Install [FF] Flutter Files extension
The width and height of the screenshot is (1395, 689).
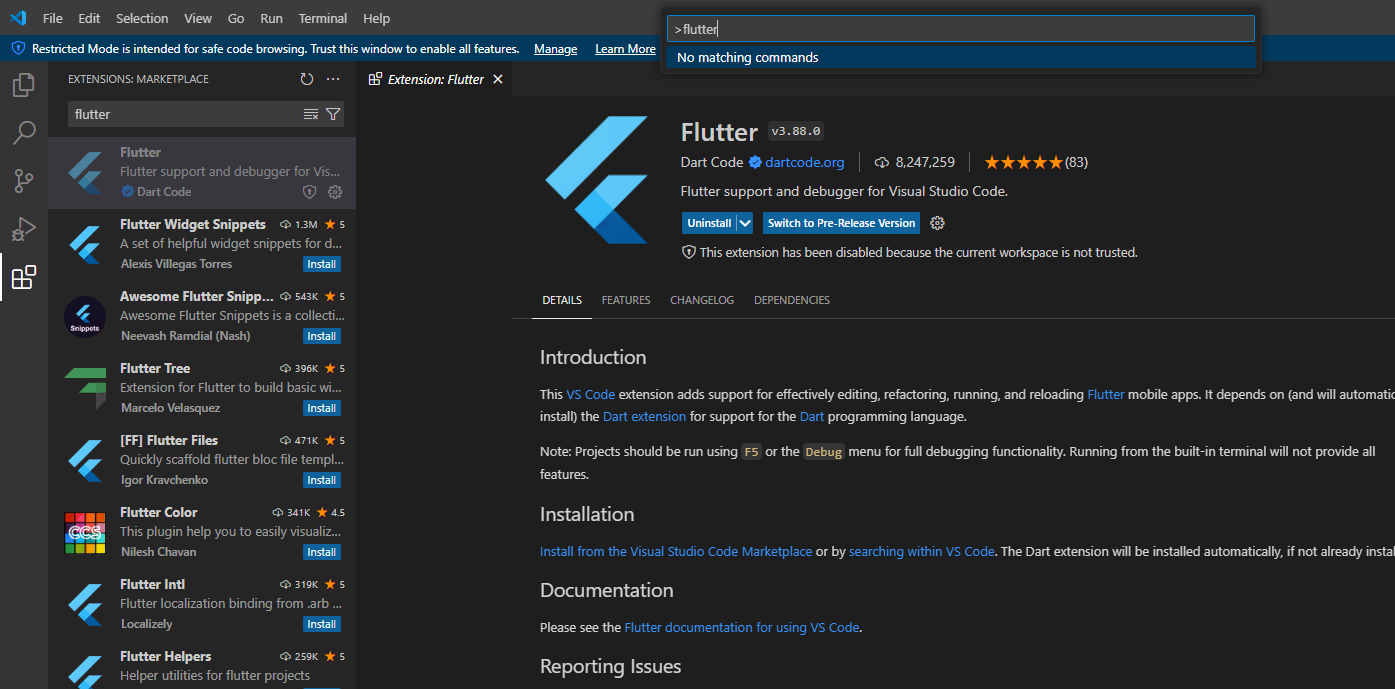[322, 480]
